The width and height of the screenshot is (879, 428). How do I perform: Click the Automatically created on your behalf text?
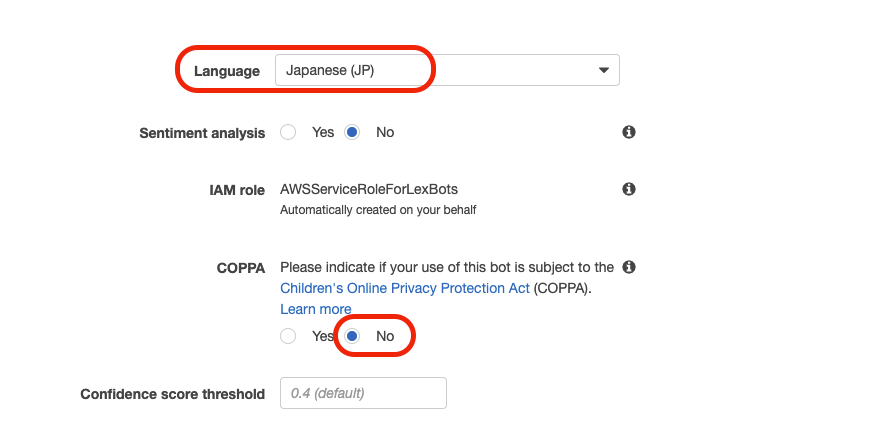378,210
